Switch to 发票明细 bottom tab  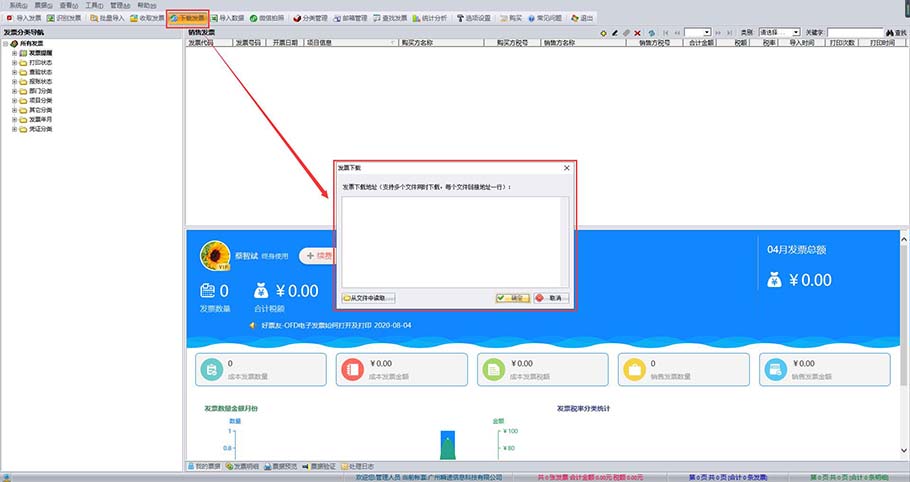pos(243,466)
